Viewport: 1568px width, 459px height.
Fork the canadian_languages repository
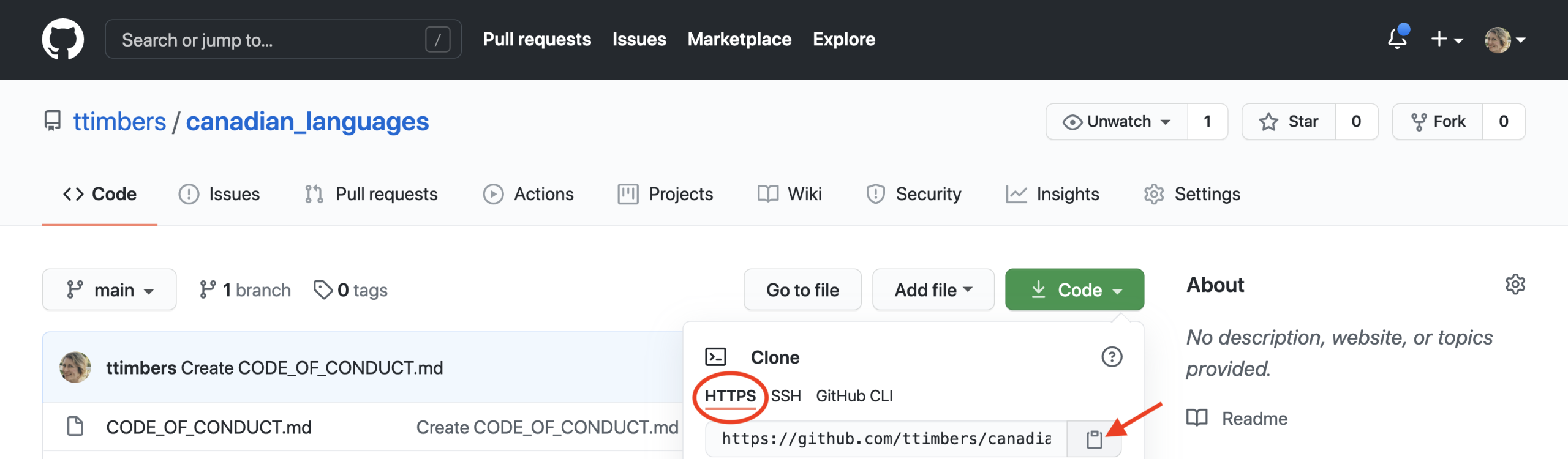point(1438,122)
